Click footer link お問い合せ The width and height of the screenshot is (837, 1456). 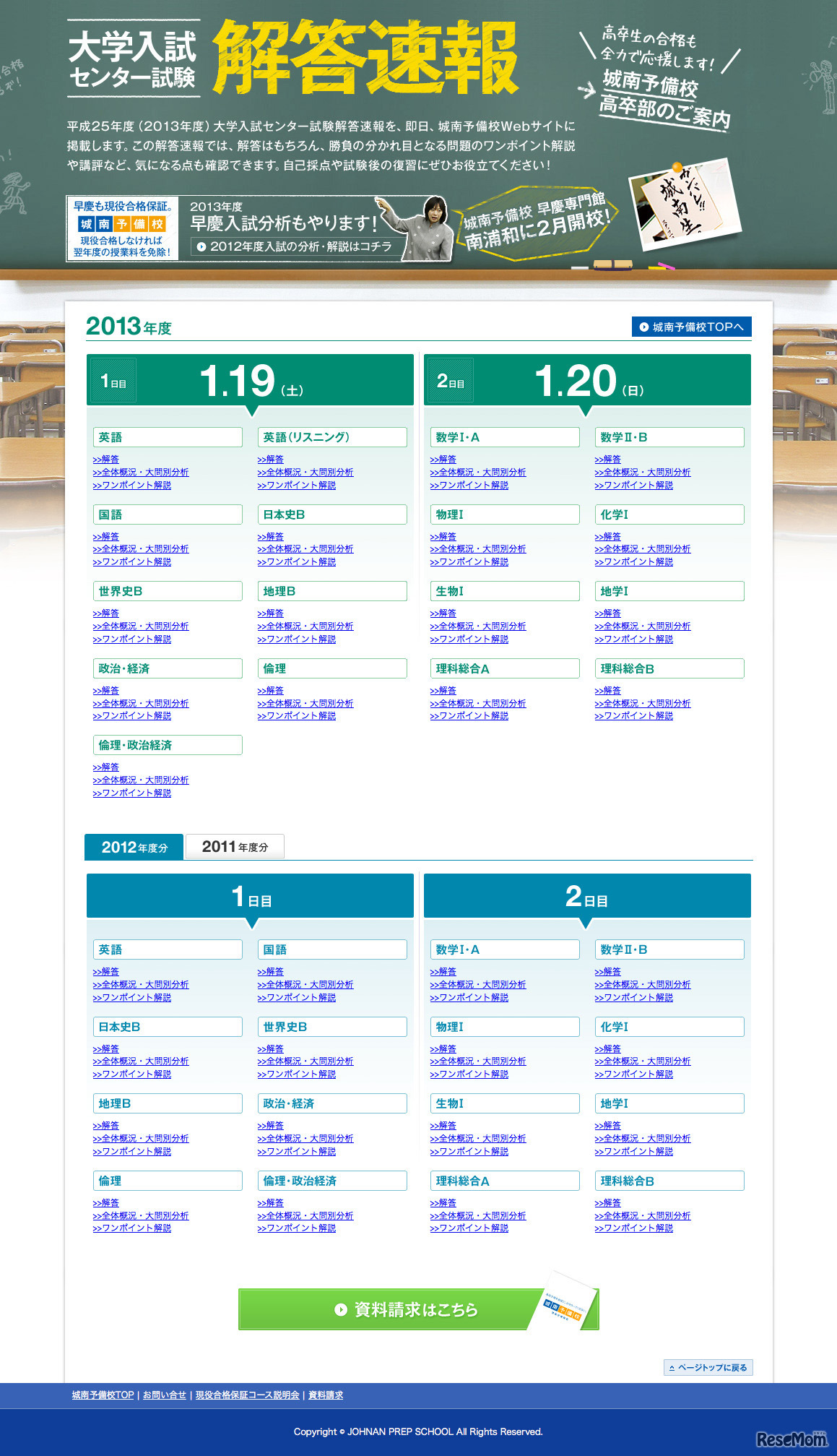point(165,1395)
